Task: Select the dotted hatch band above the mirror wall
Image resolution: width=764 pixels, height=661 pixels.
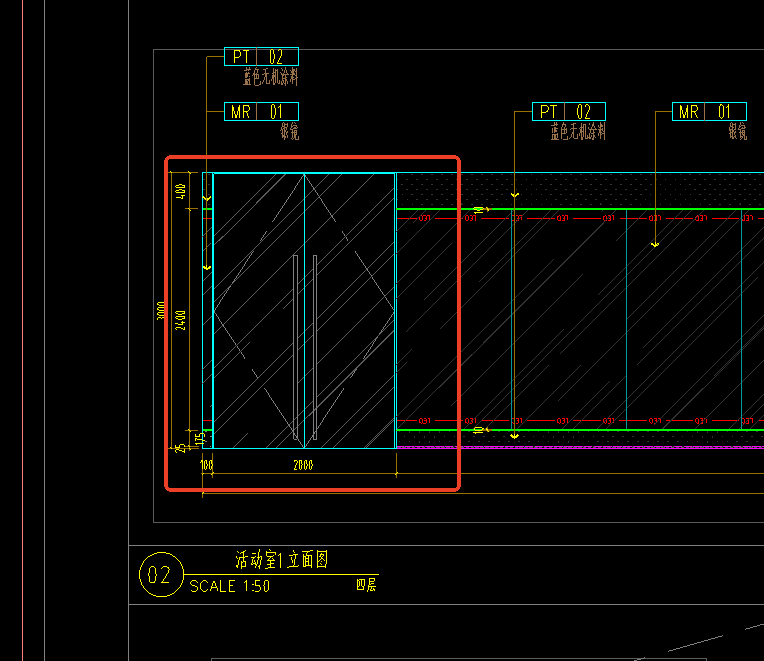Action: pos(580,190)
